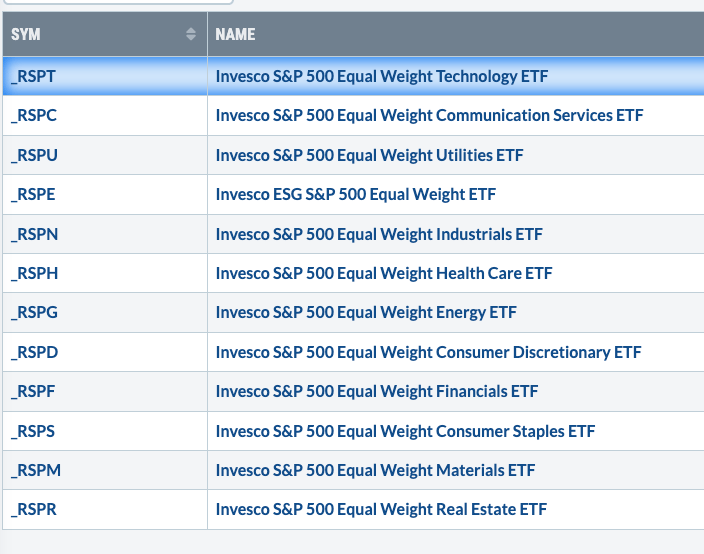Image resolution: width=704 pixels, height=554 pixels.
Task: Click the _RSPF ticker symbol
Action: click(34, 391)
